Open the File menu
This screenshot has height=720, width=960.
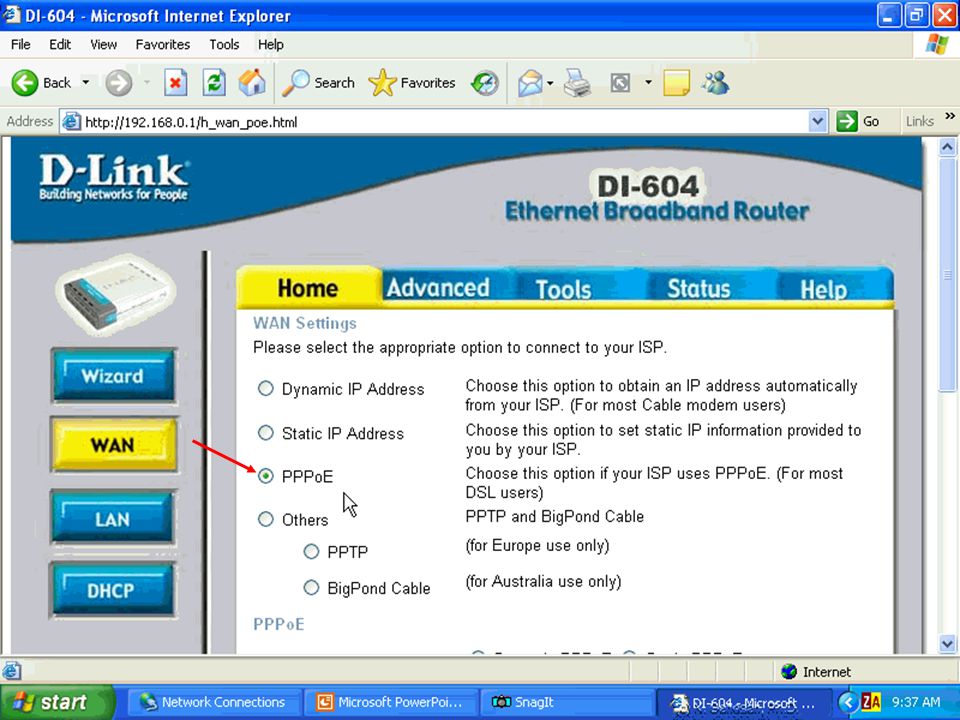coord(20,45)
